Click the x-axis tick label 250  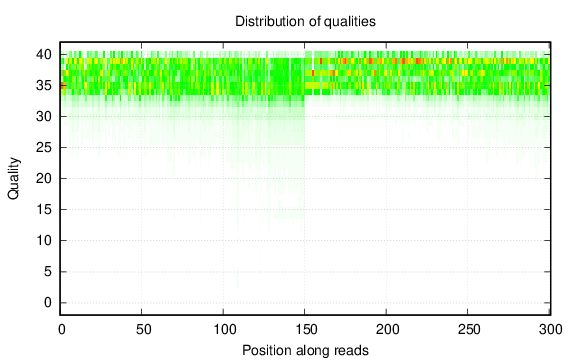pyautogui.click(x=469, y=330)
